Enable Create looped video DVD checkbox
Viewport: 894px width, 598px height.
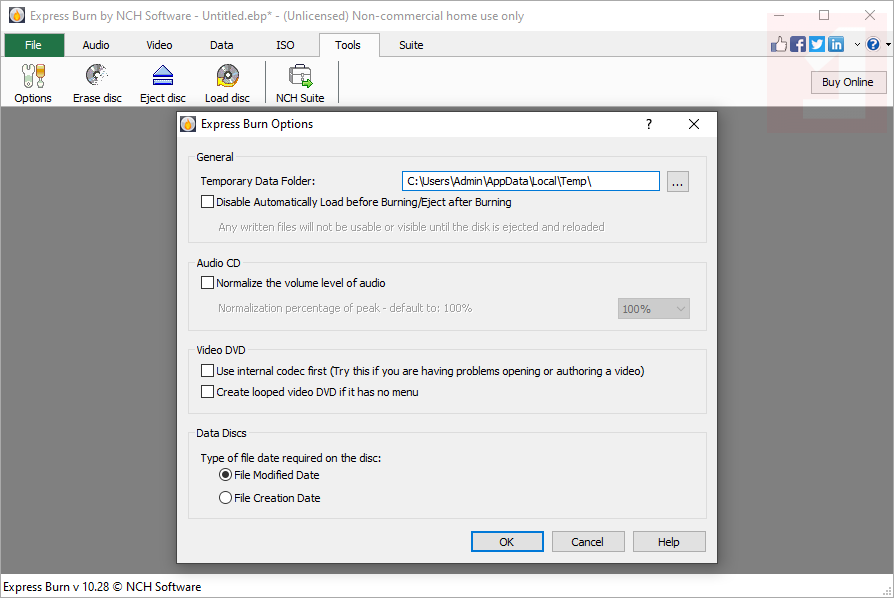pyautogui.click(x=208, y=392)
